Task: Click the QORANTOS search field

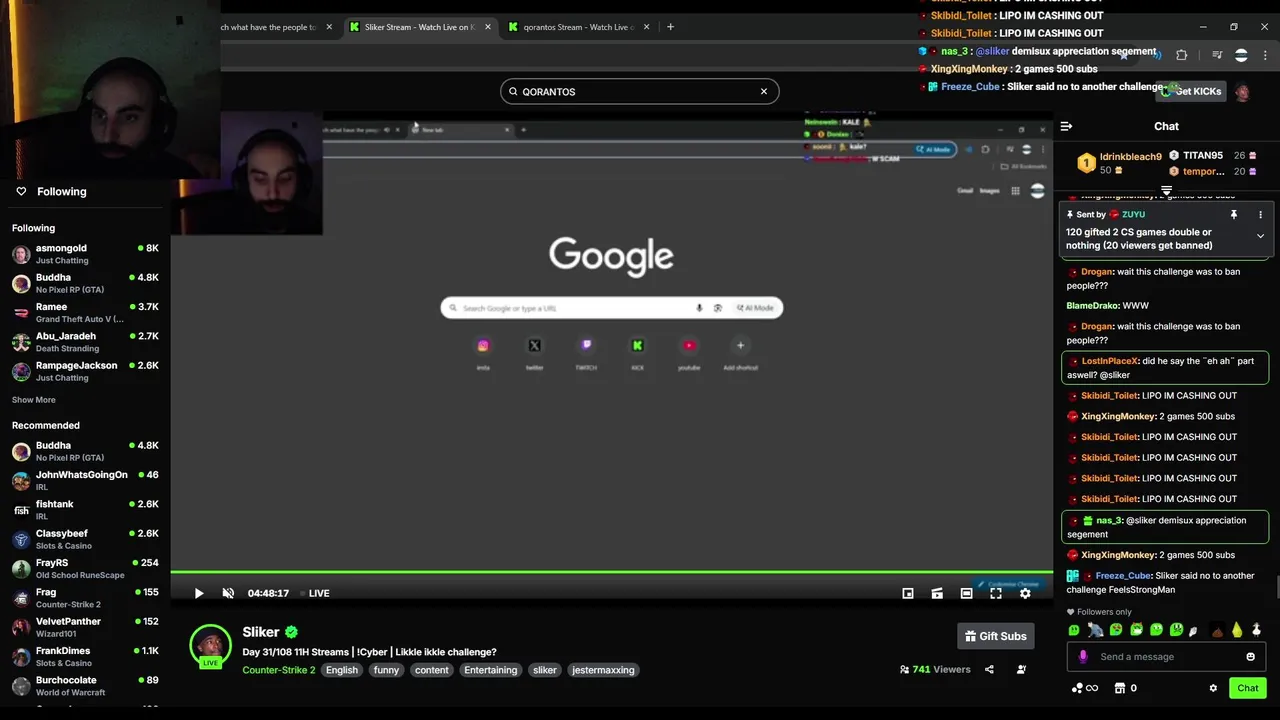Action: (x=640, y=91)
